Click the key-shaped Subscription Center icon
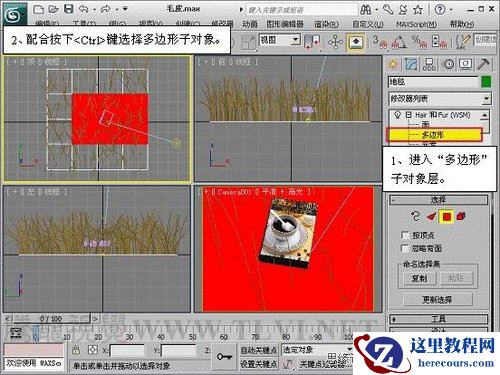Image resolution: width=500 pixels, height=375 pixels. (388, 9)
